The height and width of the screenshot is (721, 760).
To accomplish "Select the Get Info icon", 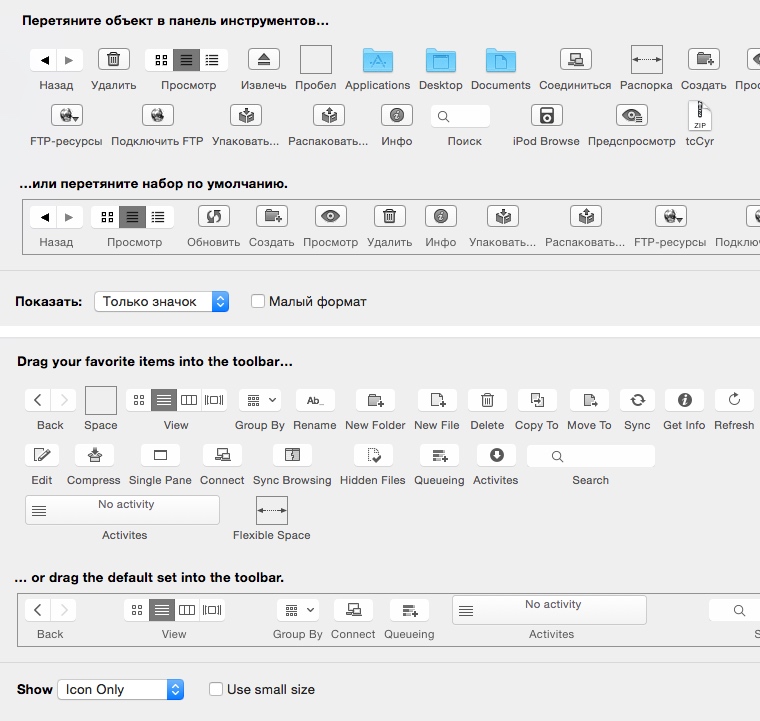I will tap(684, 400).
